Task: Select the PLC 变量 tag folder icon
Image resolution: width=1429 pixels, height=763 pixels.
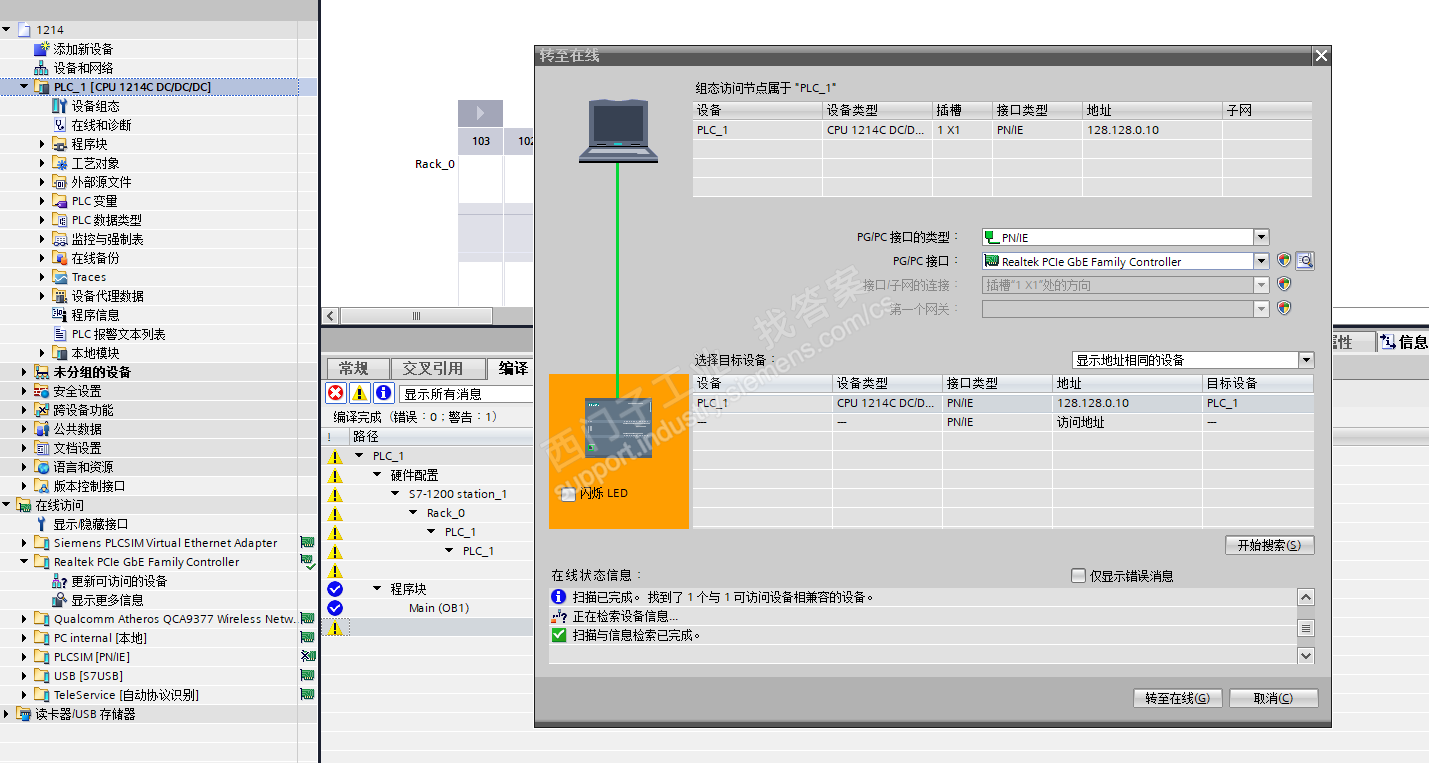Action: 59,201
